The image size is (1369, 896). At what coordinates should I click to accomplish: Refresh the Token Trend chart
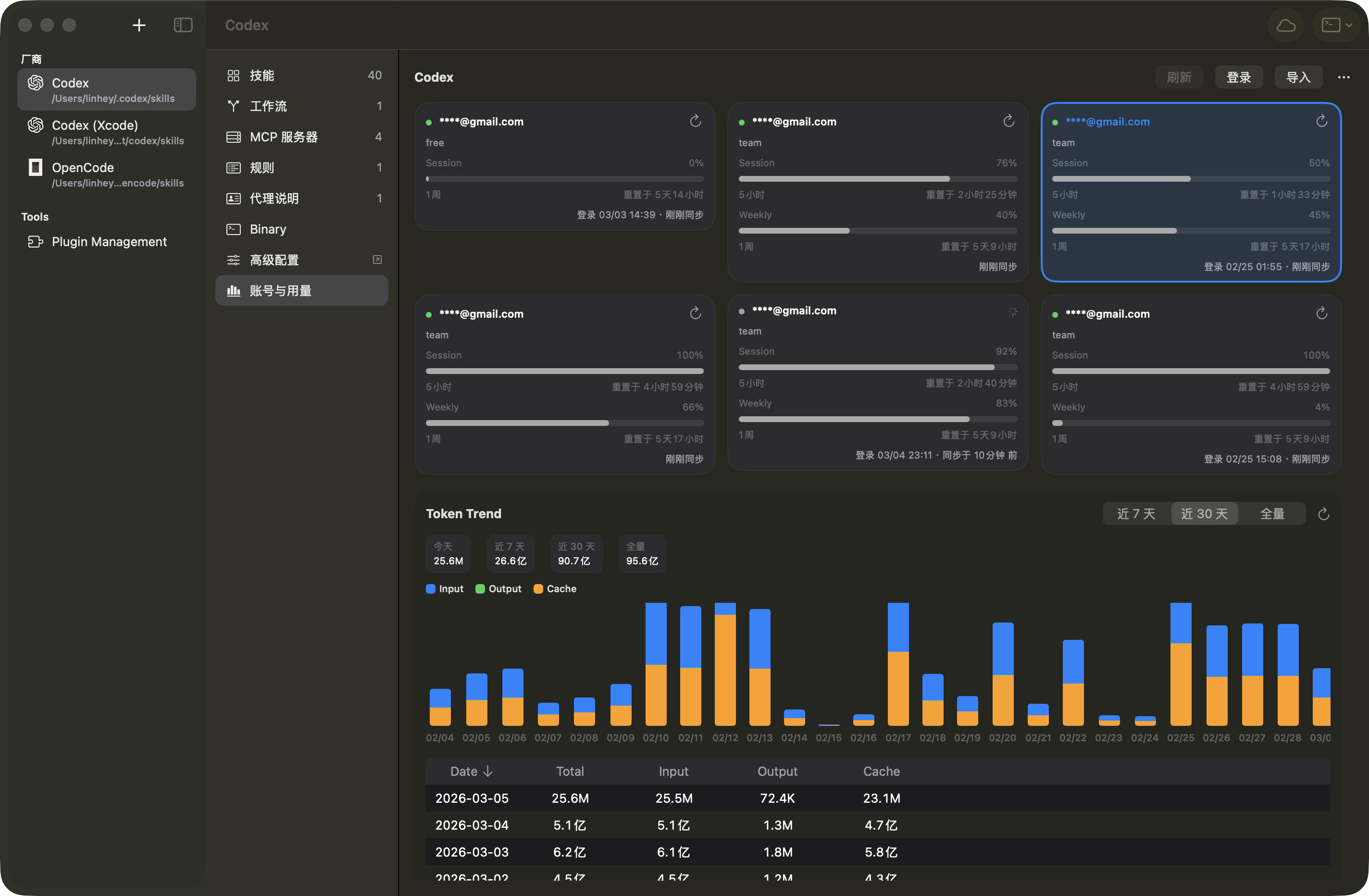(x=1323, y=513)
